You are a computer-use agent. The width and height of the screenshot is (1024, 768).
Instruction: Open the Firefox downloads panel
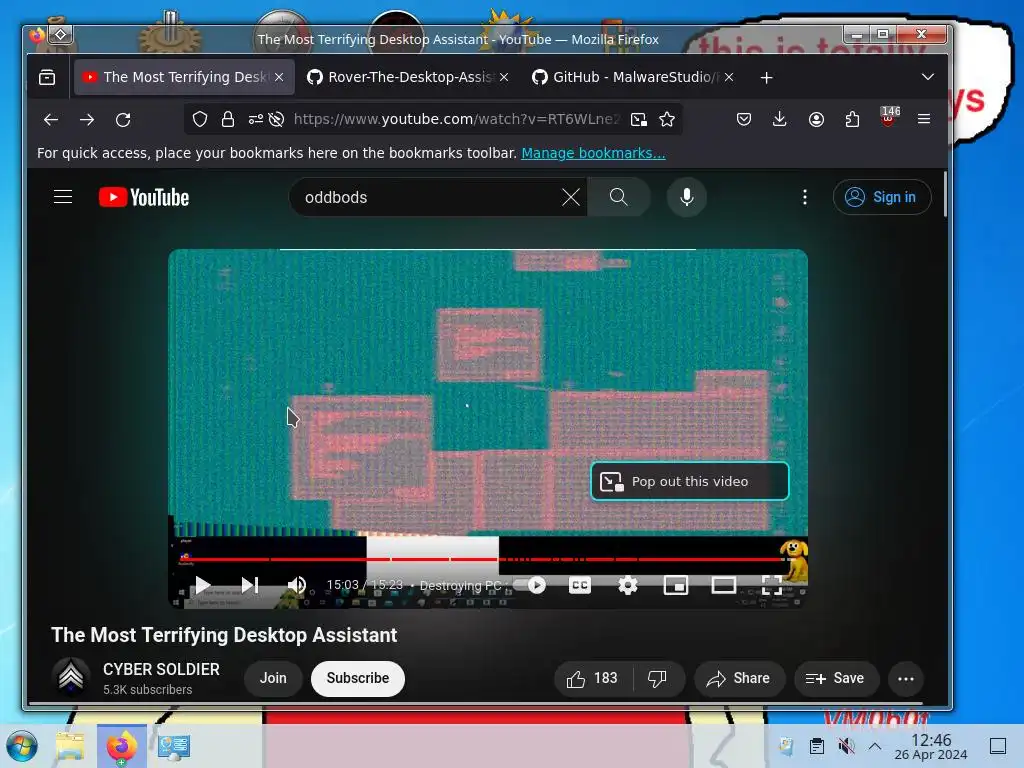[780, 119]
